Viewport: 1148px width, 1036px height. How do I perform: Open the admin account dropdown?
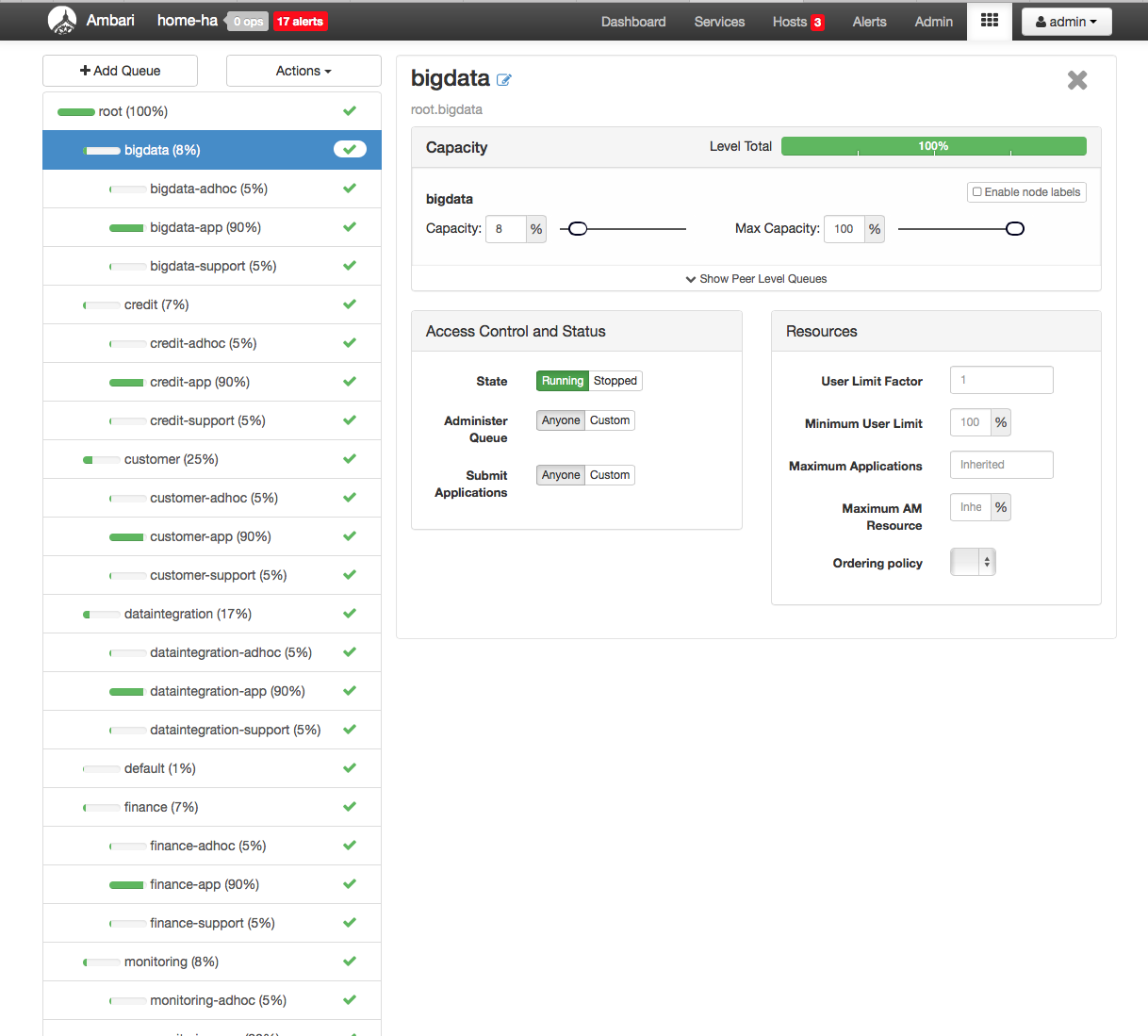tap(1066, 21)
